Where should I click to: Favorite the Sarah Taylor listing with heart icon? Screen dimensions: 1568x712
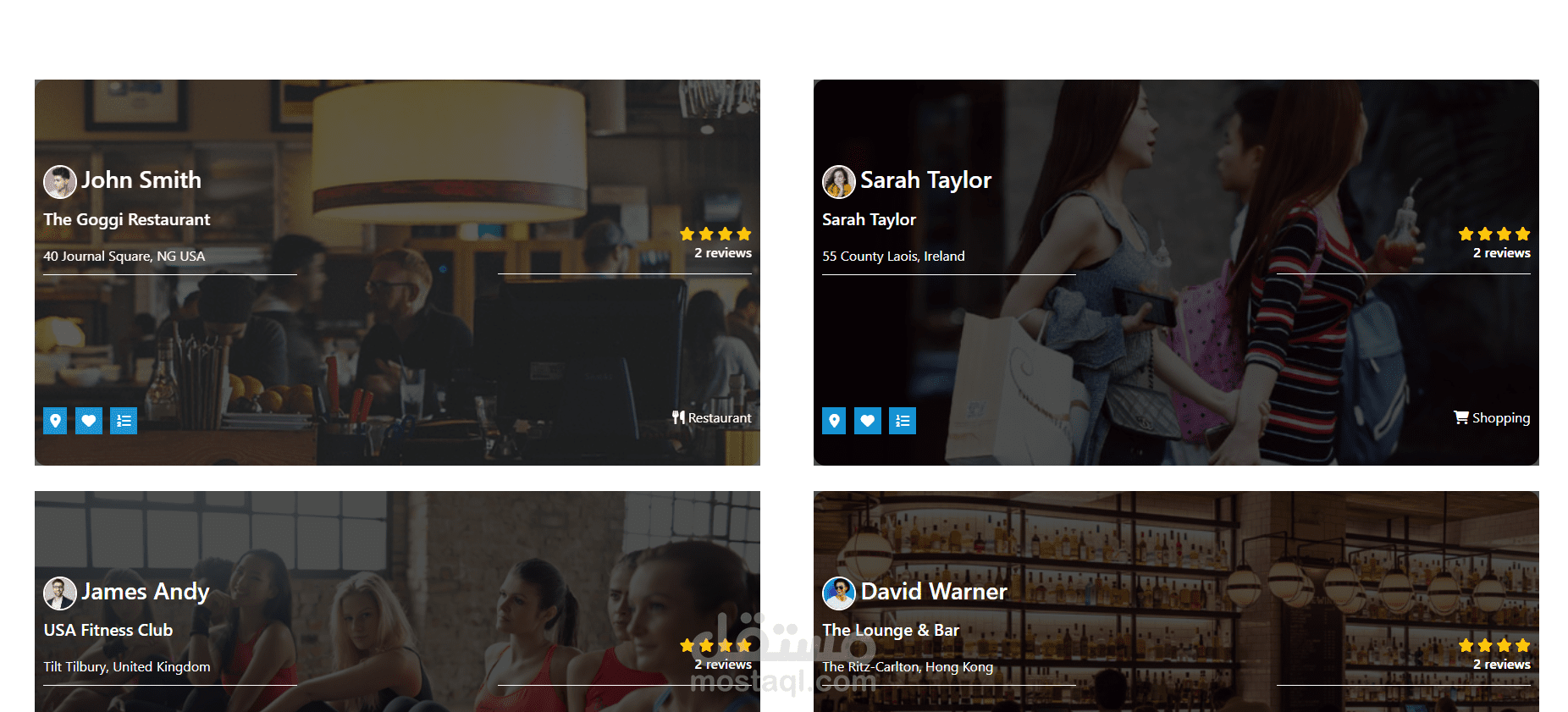(868, 421)
